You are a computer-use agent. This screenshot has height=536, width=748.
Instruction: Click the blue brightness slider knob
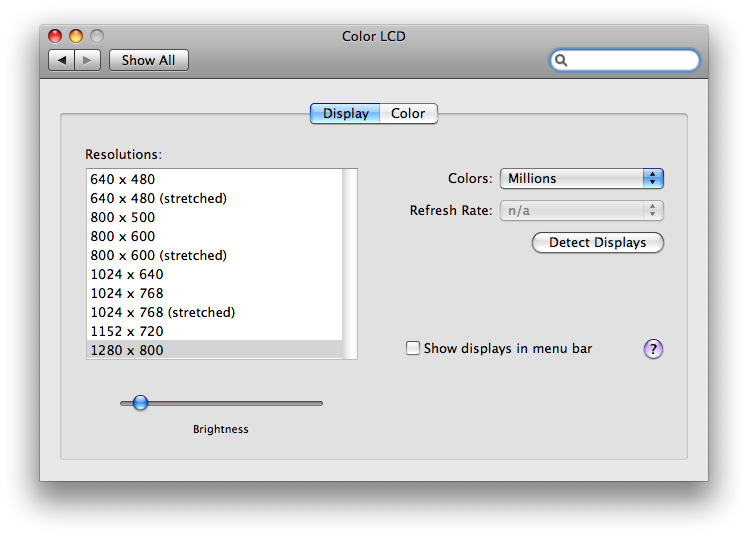click(x=140, y=402)
